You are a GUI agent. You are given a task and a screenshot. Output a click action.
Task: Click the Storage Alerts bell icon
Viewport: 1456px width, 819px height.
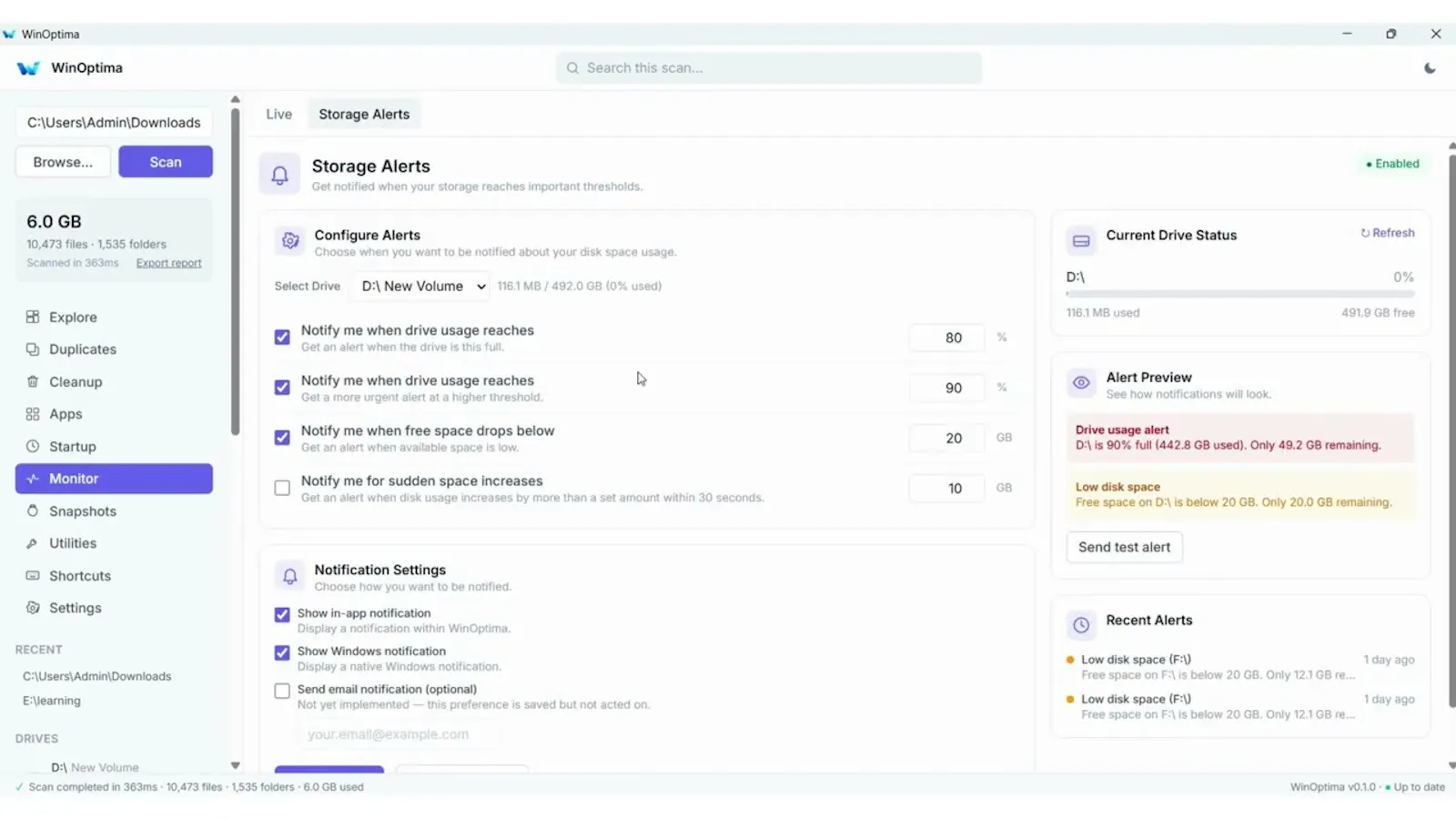pos(280,175)
